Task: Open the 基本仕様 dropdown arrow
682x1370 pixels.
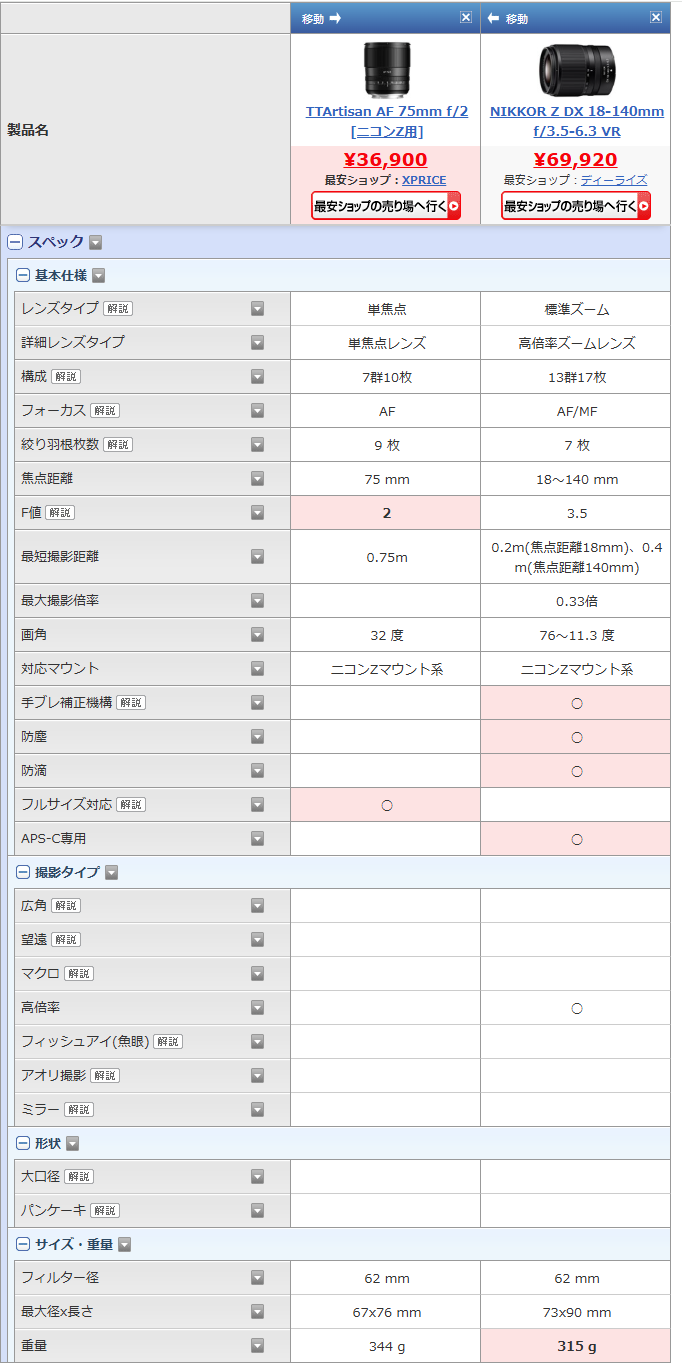Action: coord(99,276)
